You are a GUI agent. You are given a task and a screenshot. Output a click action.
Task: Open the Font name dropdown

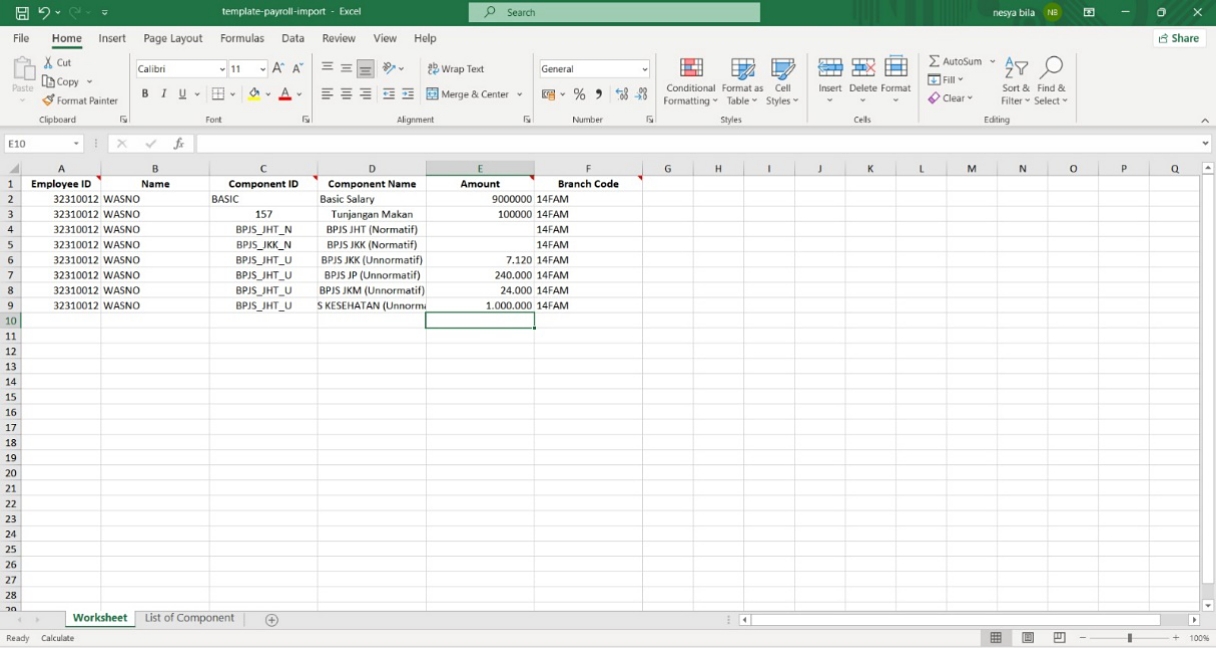coord(222,68)
